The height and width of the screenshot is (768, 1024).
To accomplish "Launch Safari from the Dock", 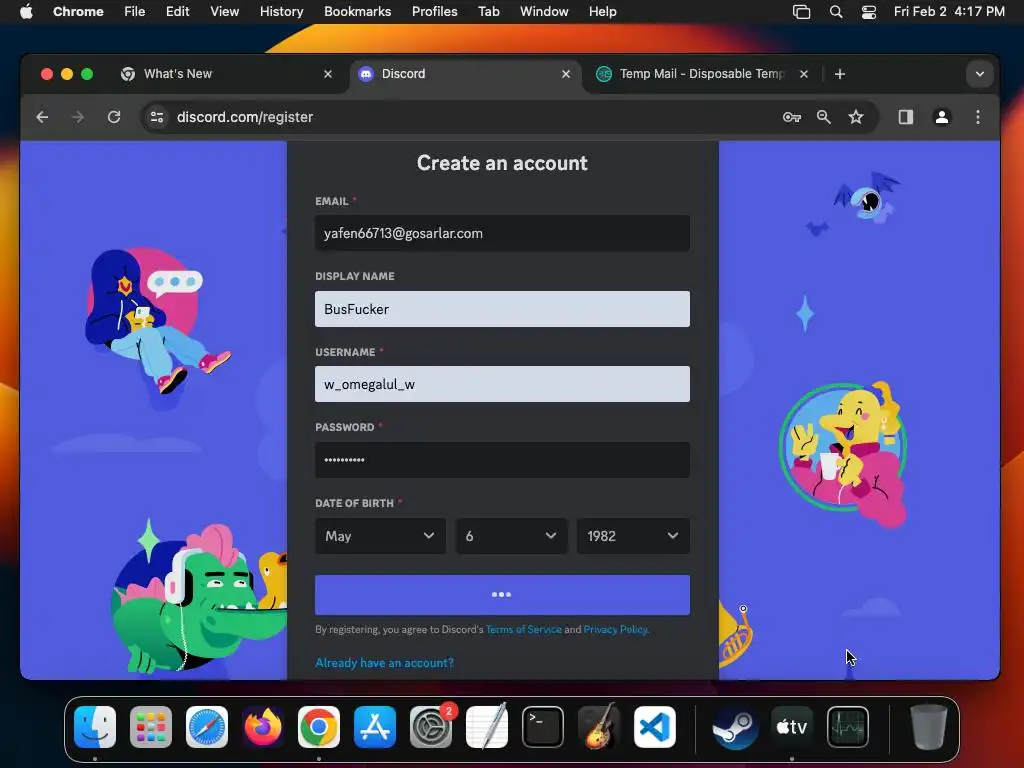I will point(207,727).
